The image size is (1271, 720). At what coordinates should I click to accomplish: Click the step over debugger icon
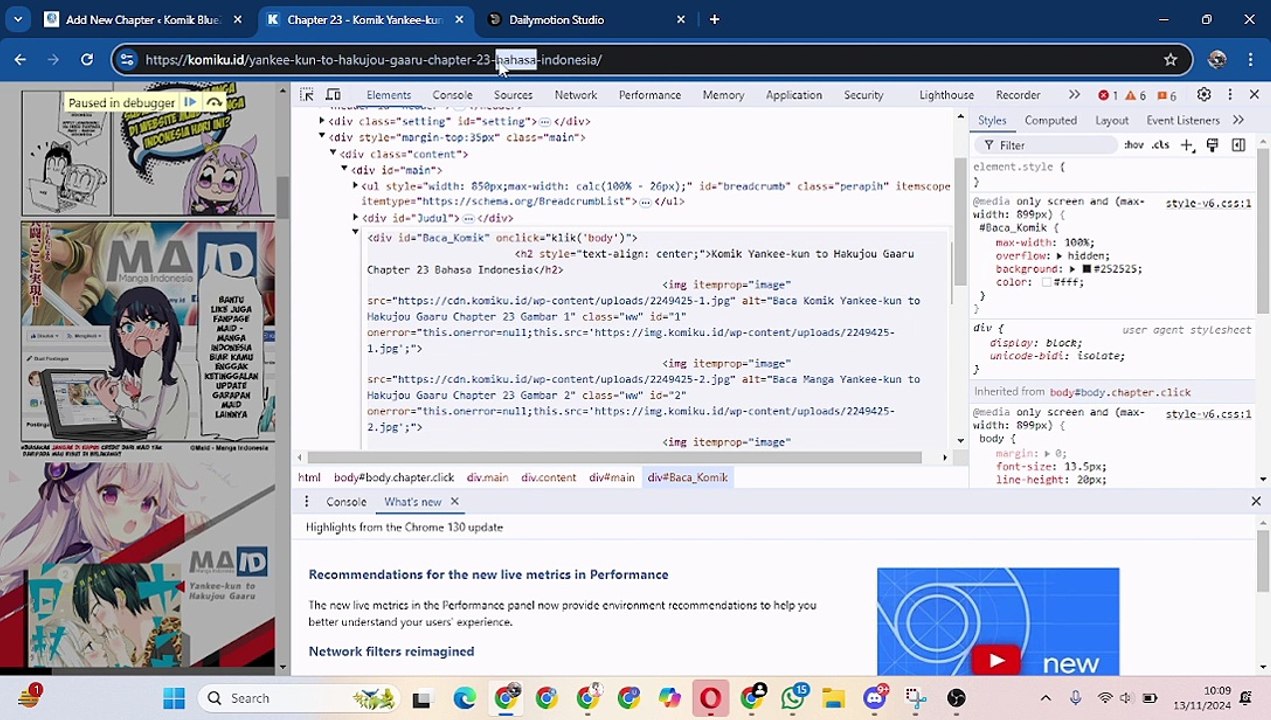(214, 102)
